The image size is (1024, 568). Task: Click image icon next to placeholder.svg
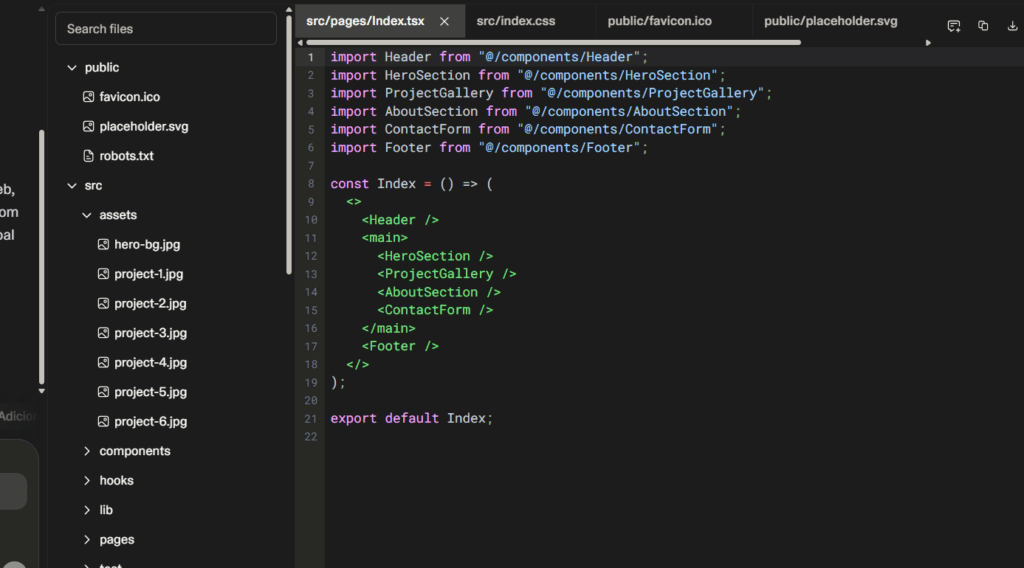click(88, 127)
